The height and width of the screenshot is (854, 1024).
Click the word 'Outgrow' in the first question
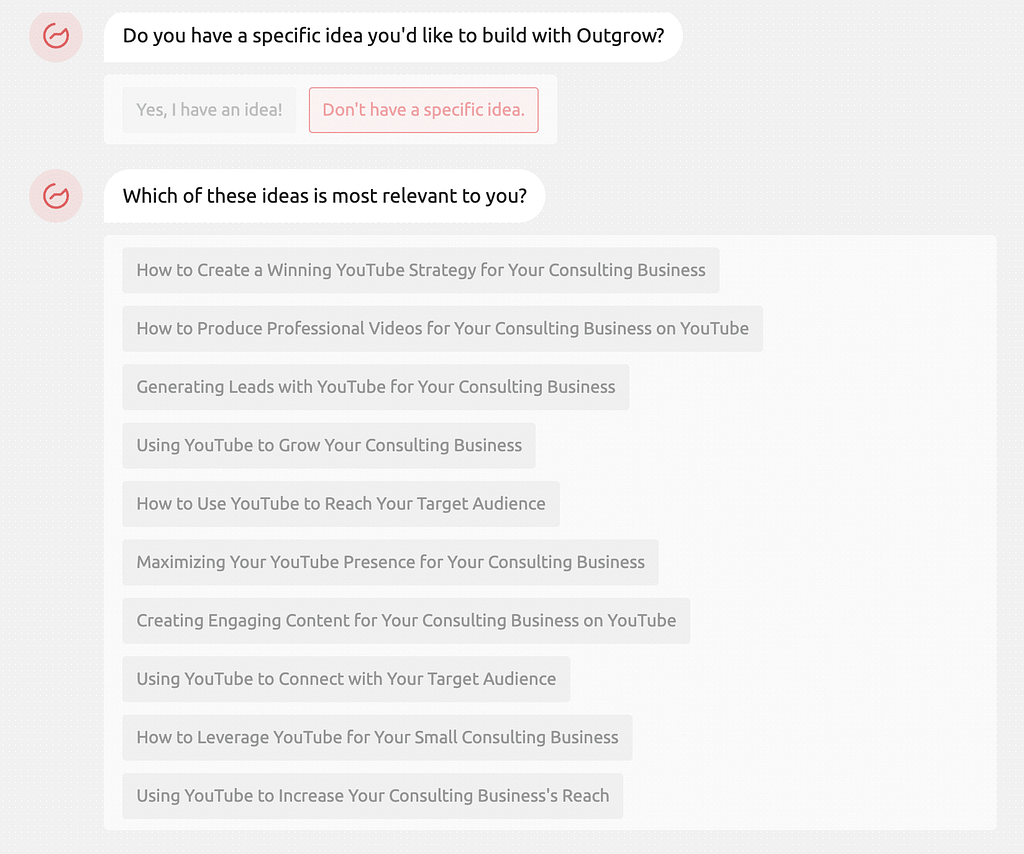coord(615,37)
